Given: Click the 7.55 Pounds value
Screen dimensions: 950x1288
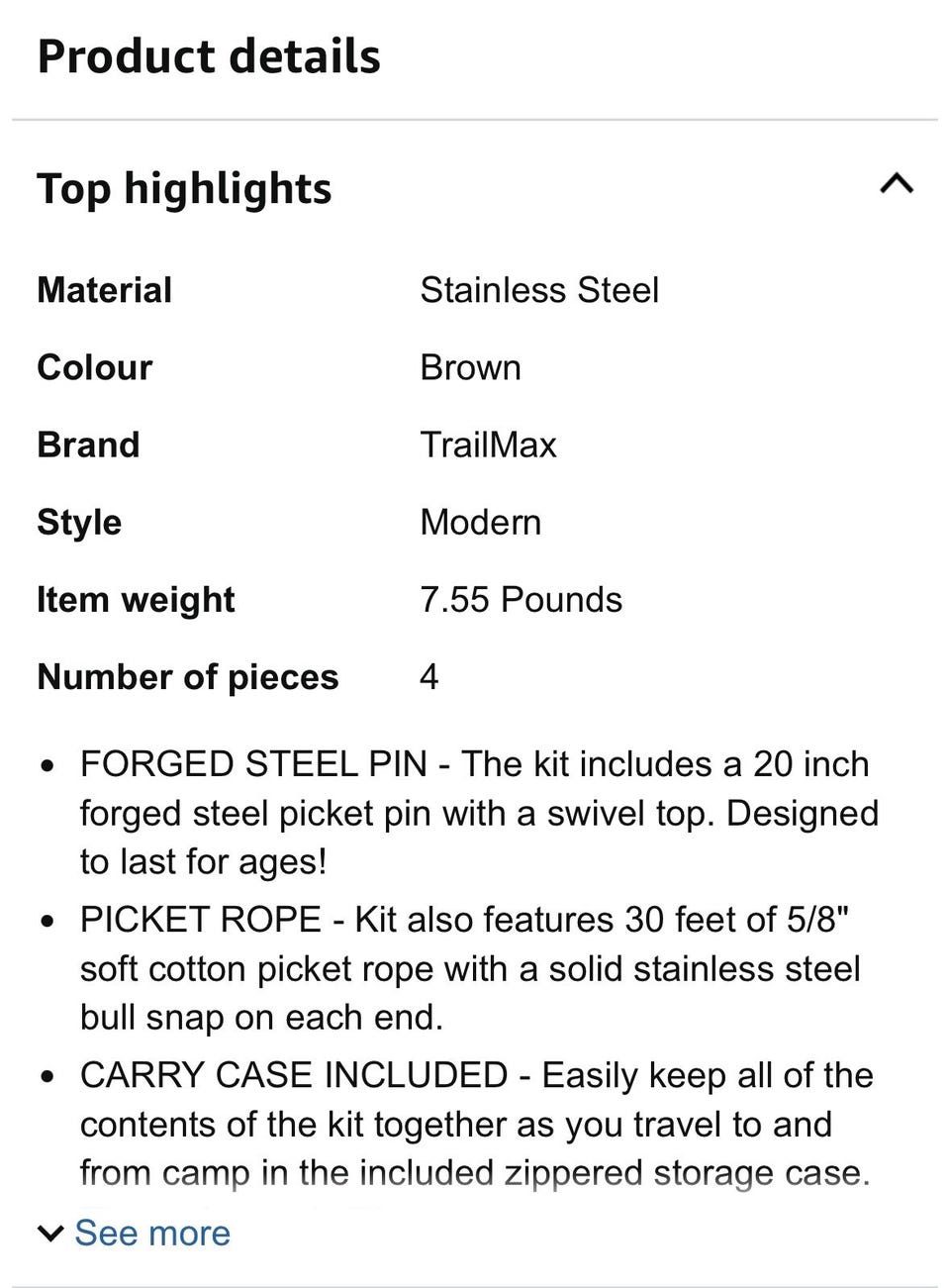Looking at the screenshot, I should [x=522, y=599].
